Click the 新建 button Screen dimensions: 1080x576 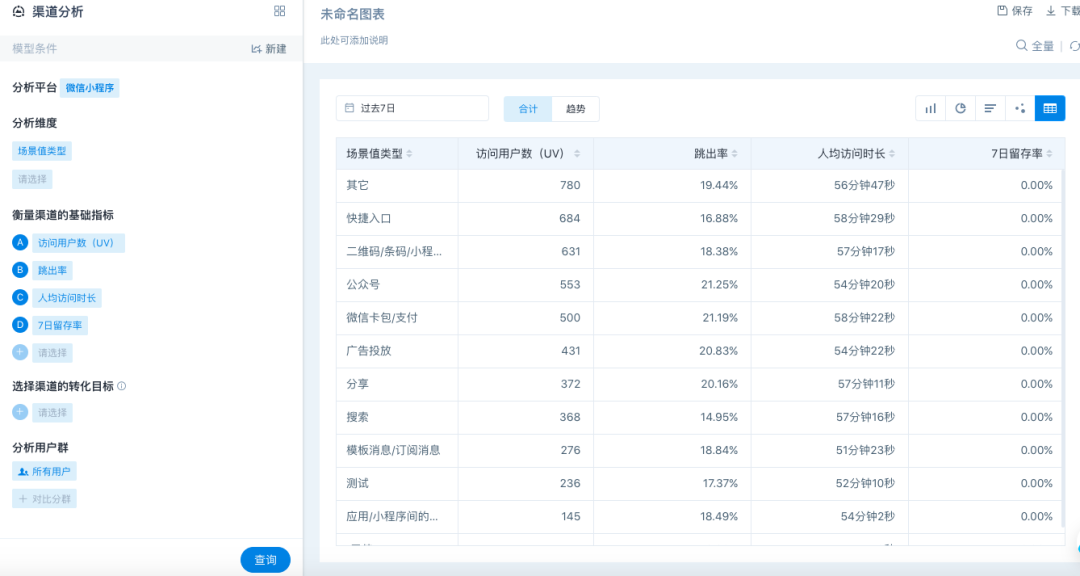coord(269,49)
